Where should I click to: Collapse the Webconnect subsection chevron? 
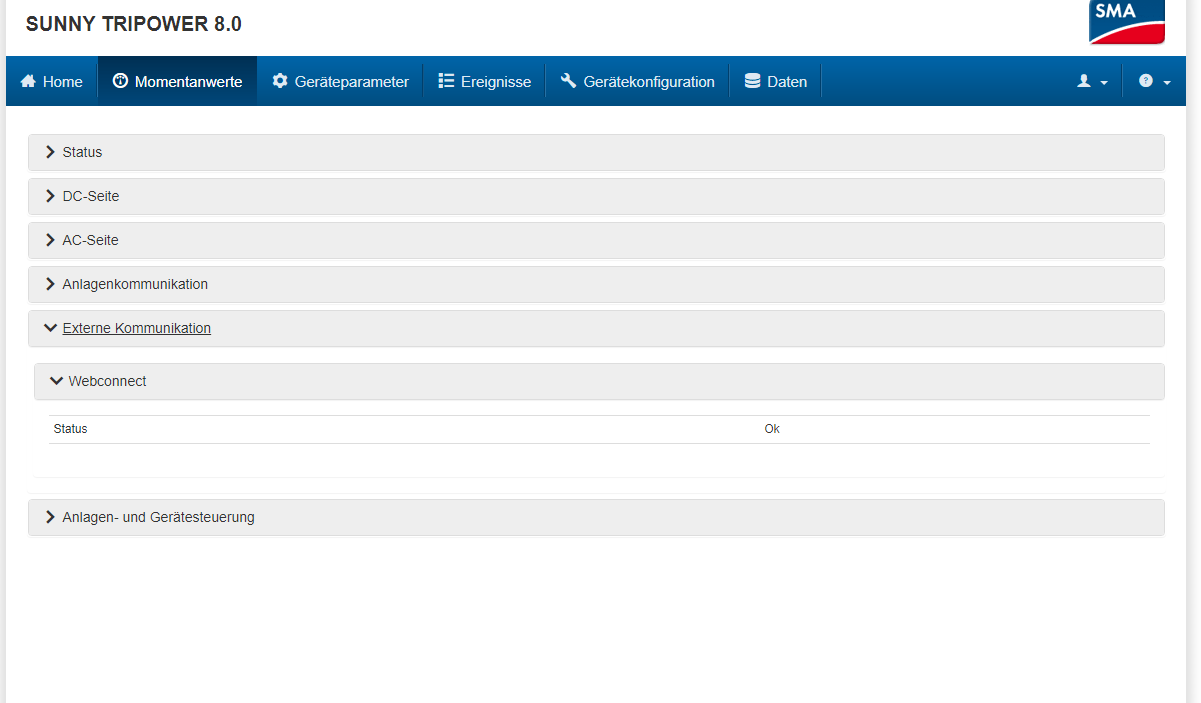57,381
